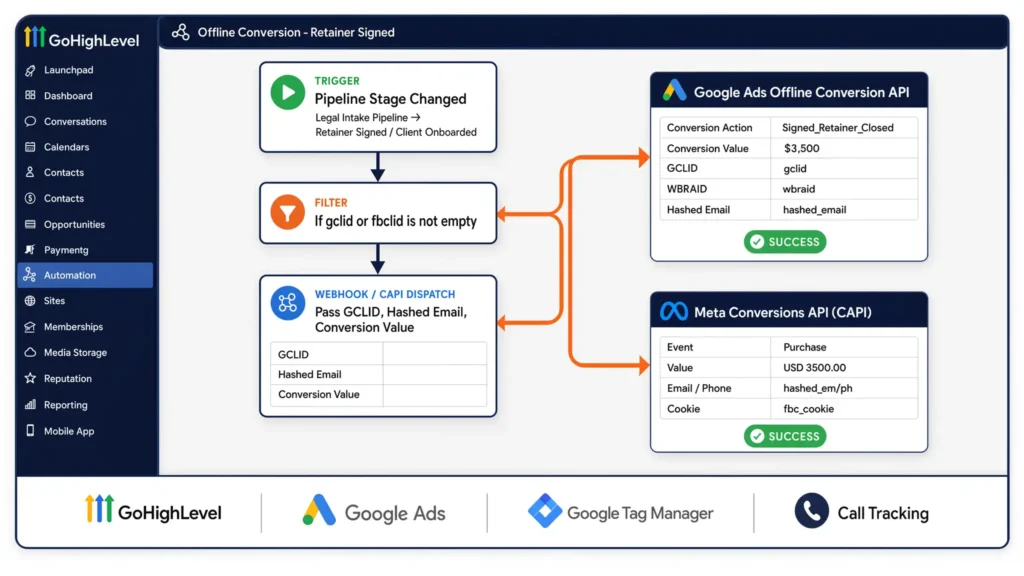The image size is (1024, 576).
Task: Click the 'Google Ads Offline Conversion API' heading
Action: 801,92
